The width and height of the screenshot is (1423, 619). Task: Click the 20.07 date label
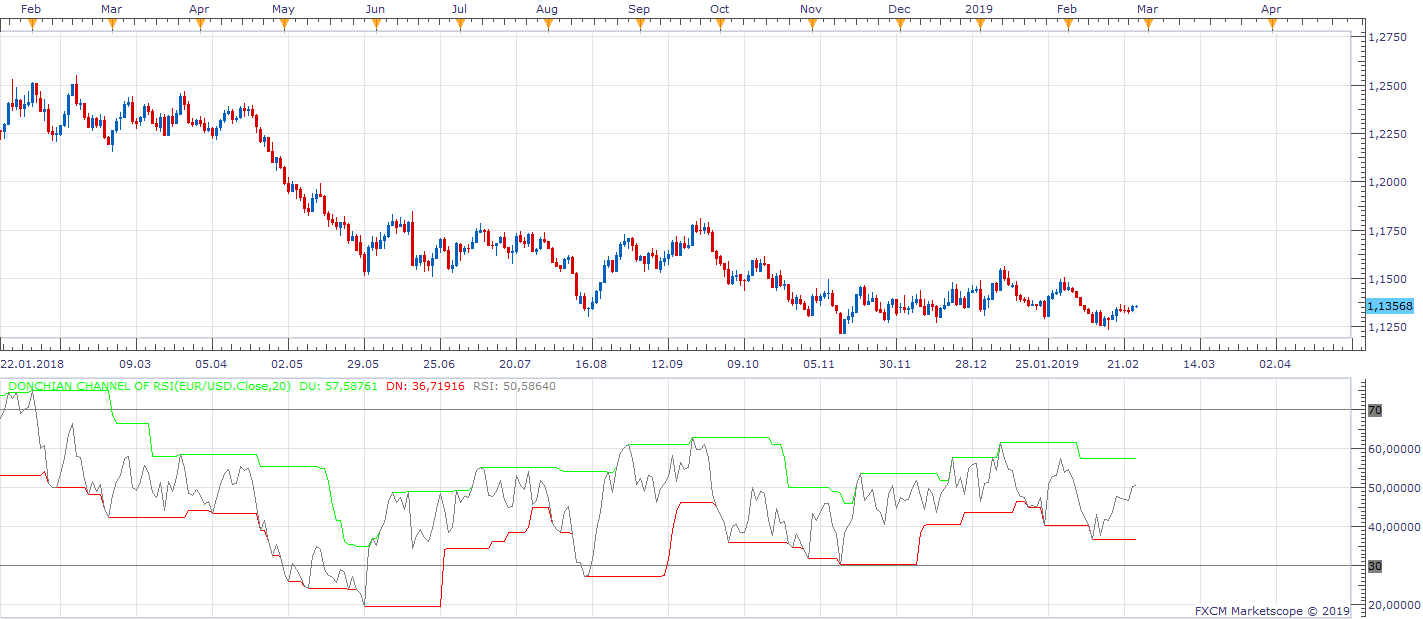coord(515,364)
